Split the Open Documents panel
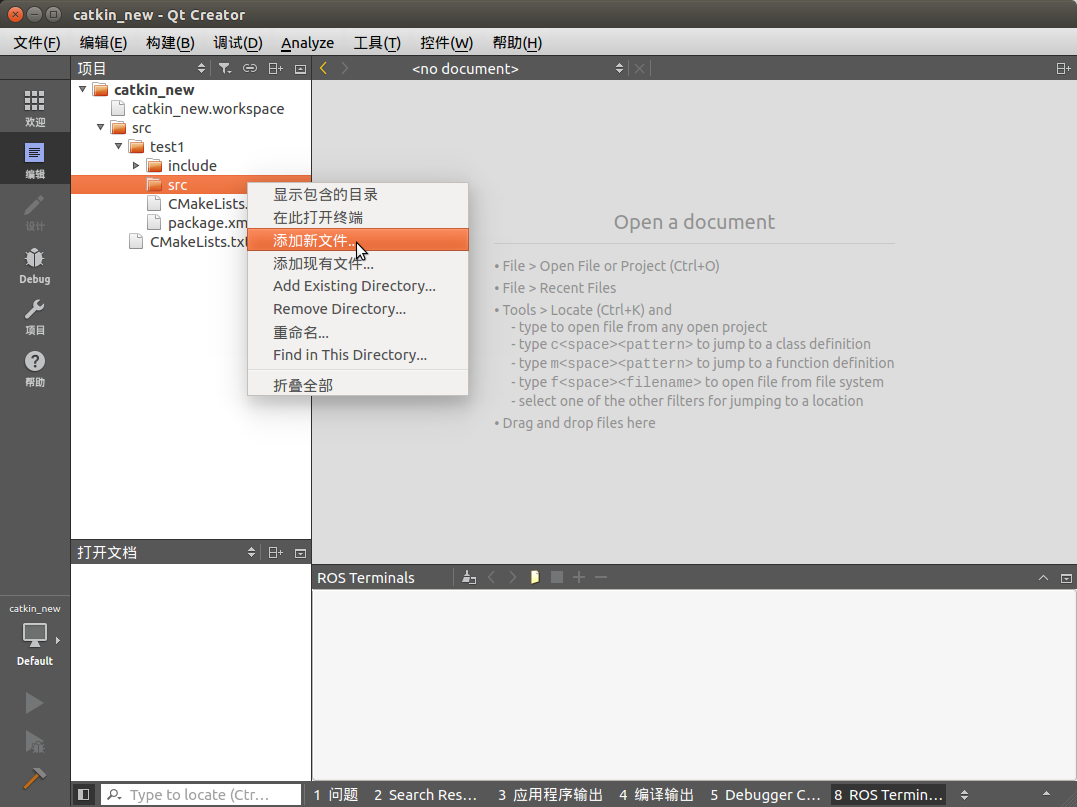1077x807 pixels. [275, 552]
